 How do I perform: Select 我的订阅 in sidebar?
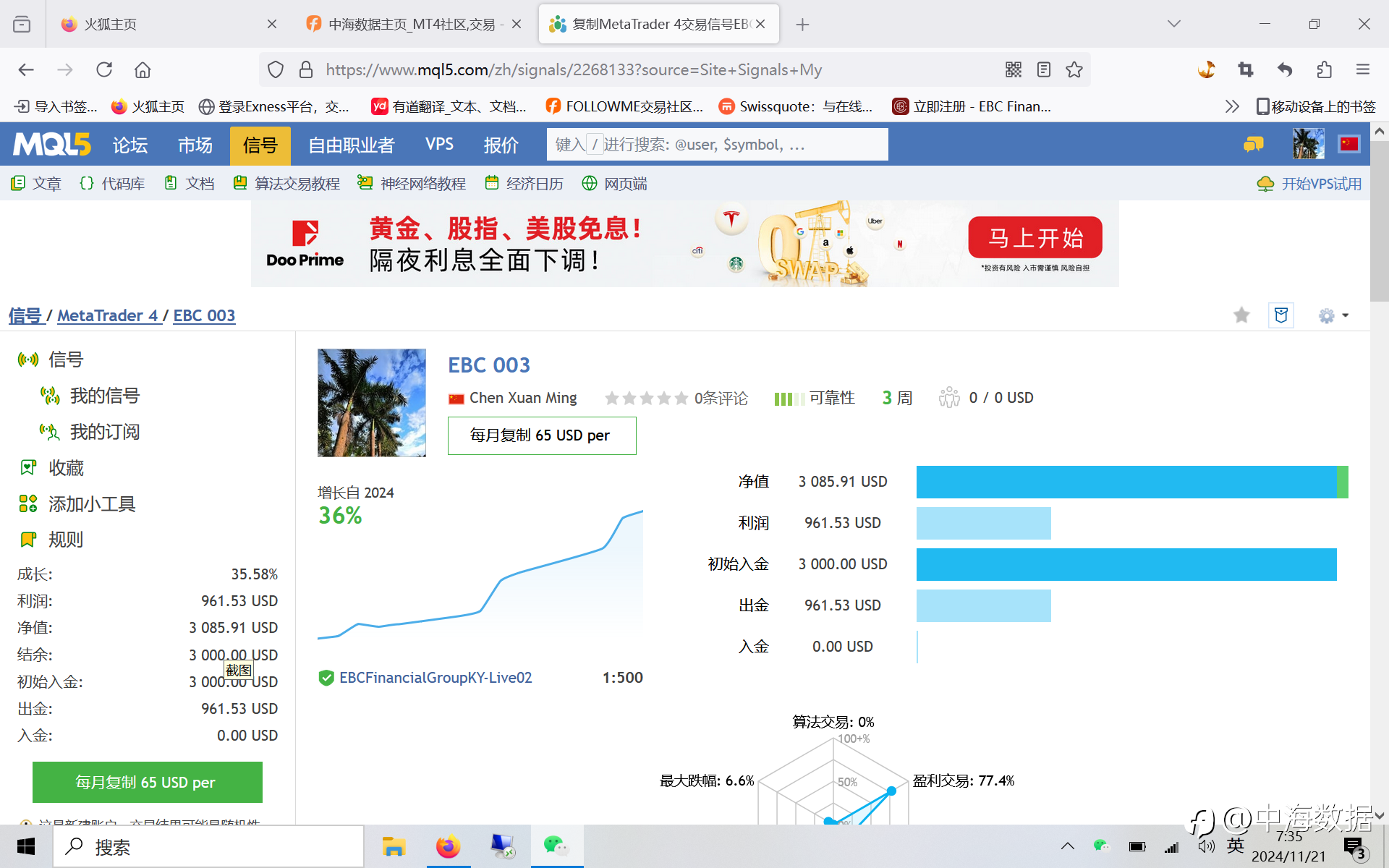tap(90, 432)
